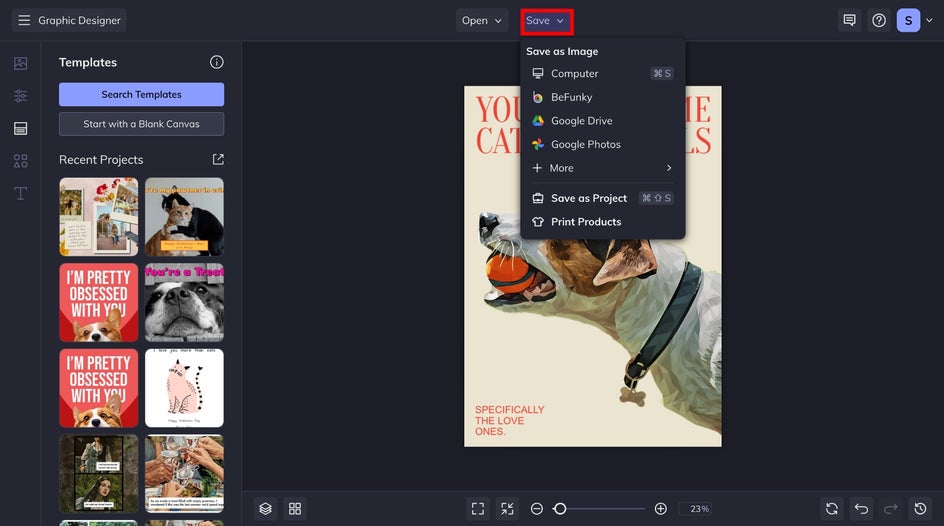Click the Layers icon in bottom bar

[265, 509]
